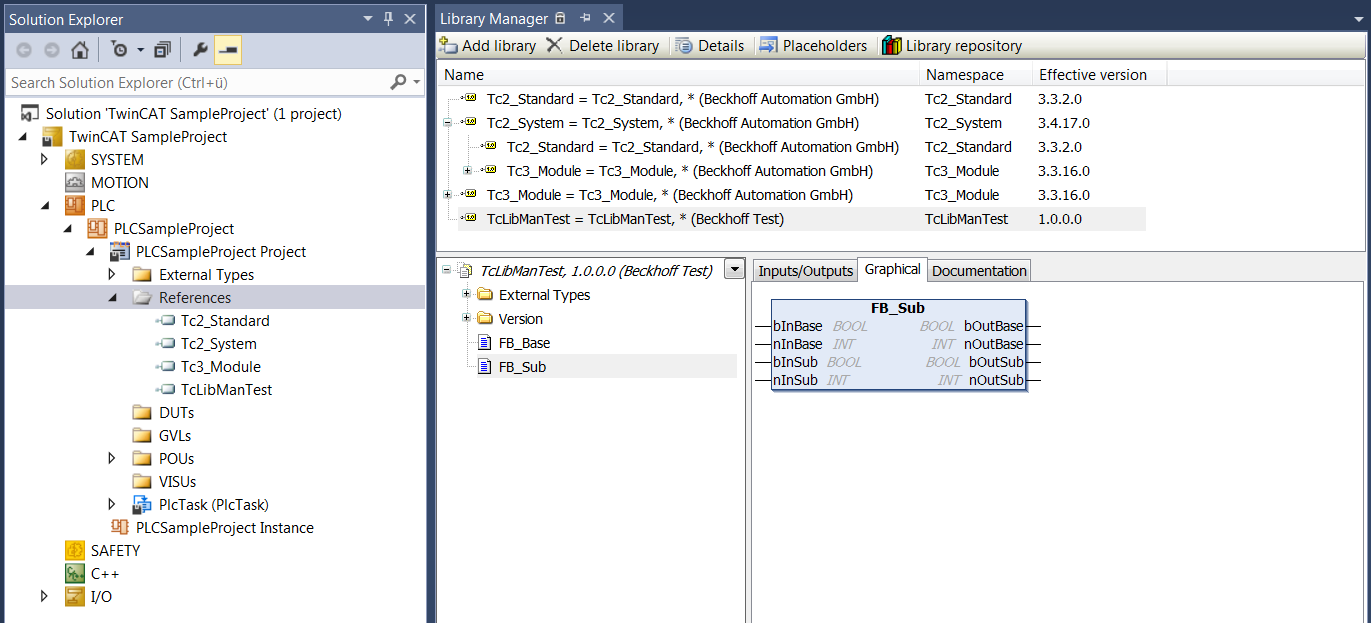Open Placeholders dialog
The image size is (1371, 623).
(813, 45)
